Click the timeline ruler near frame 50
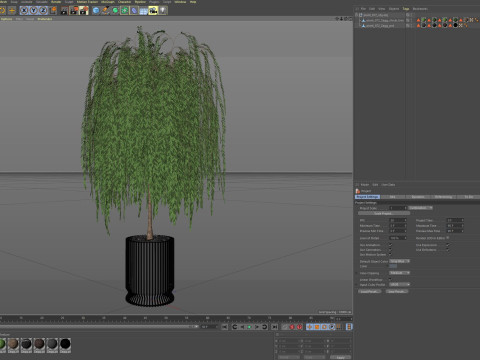The height and width of the screenshot is (360, 480). 166,319
